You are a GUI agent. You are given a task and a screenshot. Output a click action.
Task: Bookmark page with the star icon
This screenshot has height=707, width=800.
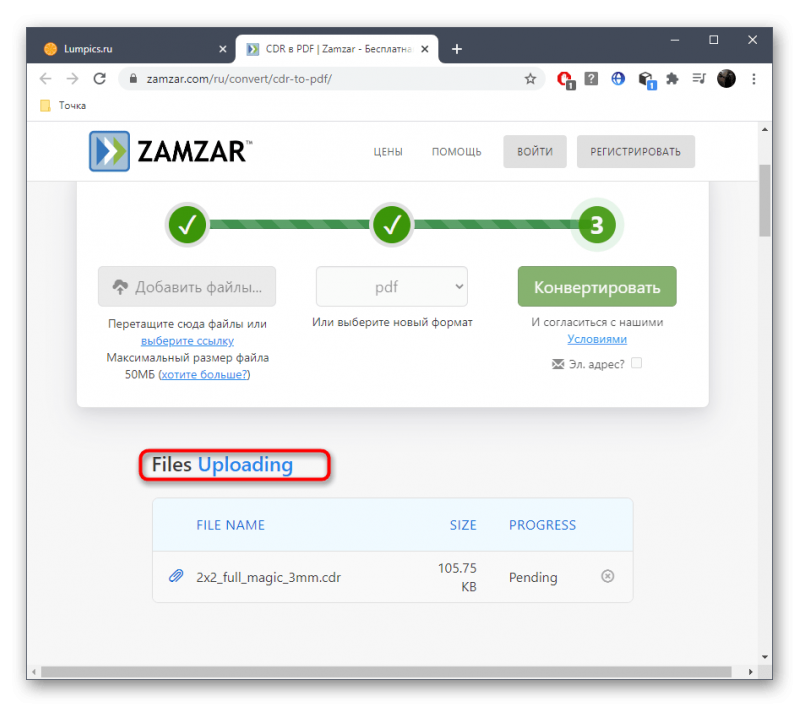pyautogui.click(x=530, y=79)
